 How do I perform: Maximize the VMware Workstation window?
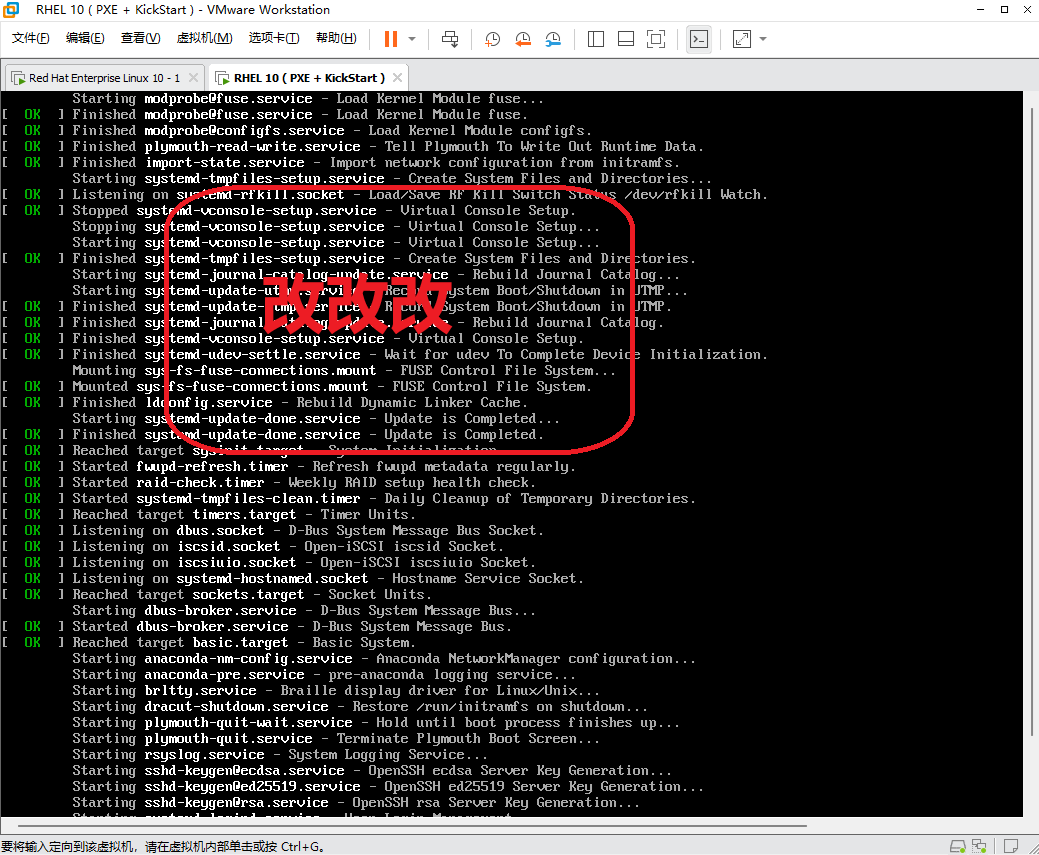pos(1005,9)
